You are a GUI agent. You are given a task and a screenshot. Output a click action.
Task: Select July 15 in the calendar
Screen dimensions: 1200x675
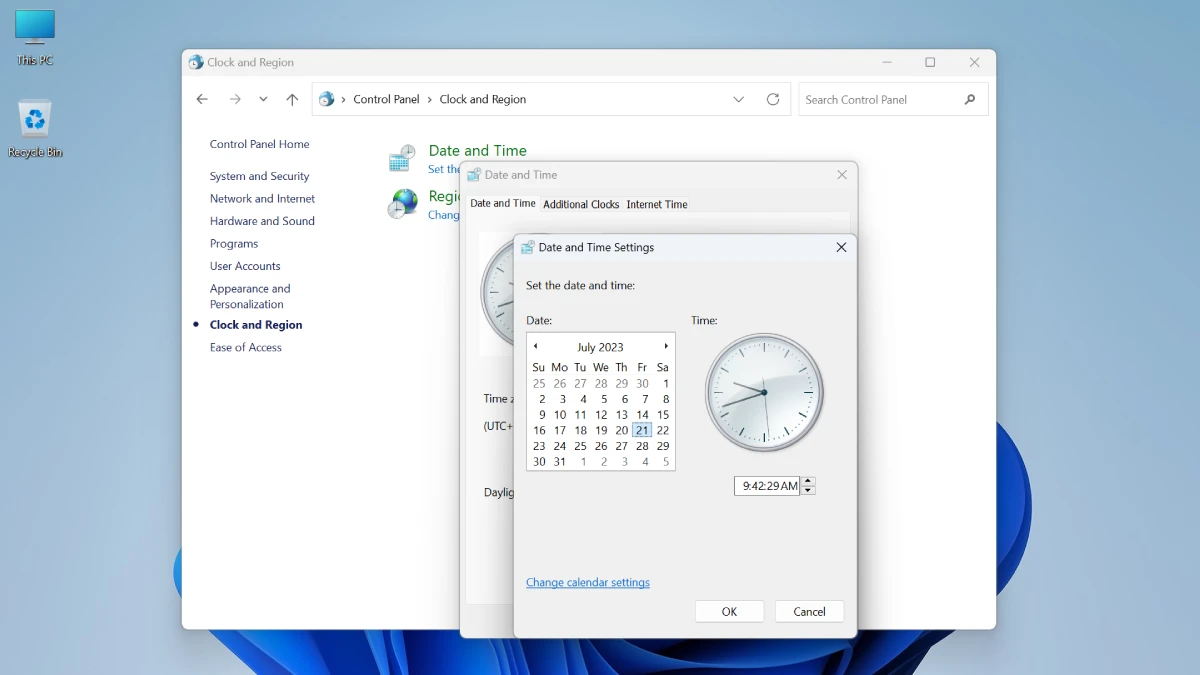click(x=663, y=415)
